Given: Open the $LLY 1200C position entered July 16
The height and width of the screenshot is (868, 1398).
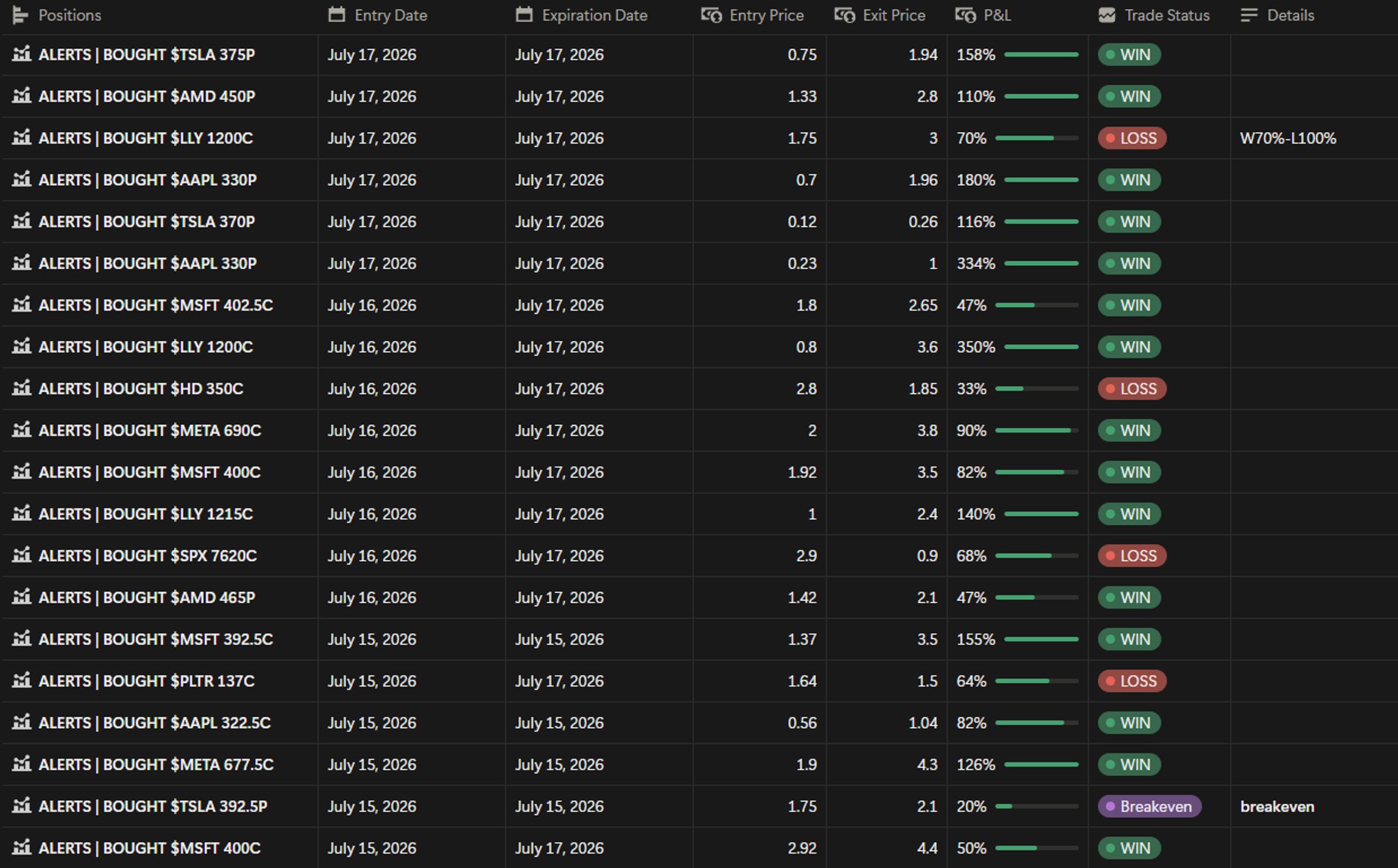Looking at the screenshot, I should (145, 347).
